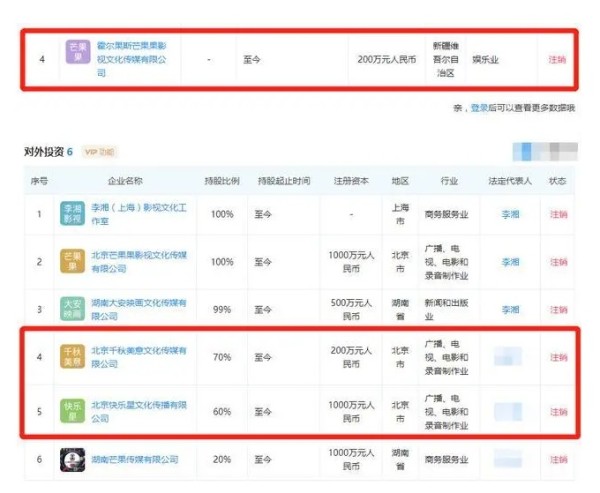Click 商务服务业 industry in 湖南芒果传媒 row

(x=446, y=459)
